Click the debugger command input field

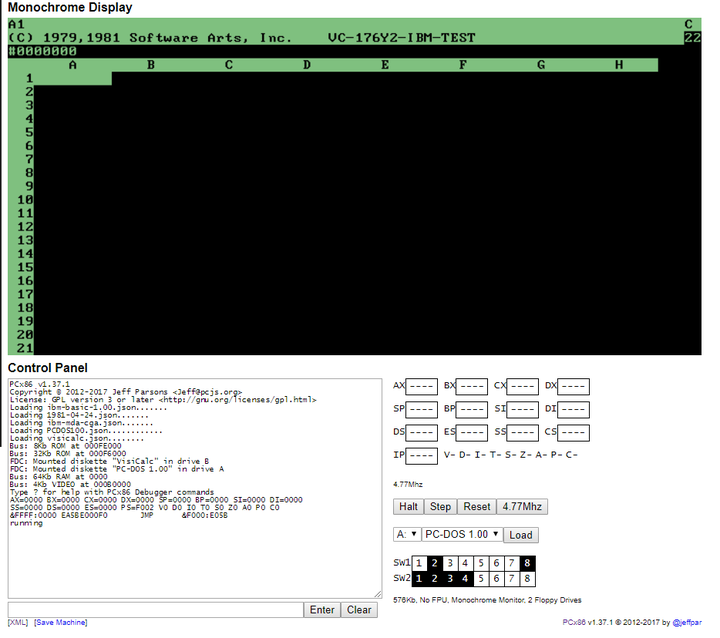tap(155, 610)
